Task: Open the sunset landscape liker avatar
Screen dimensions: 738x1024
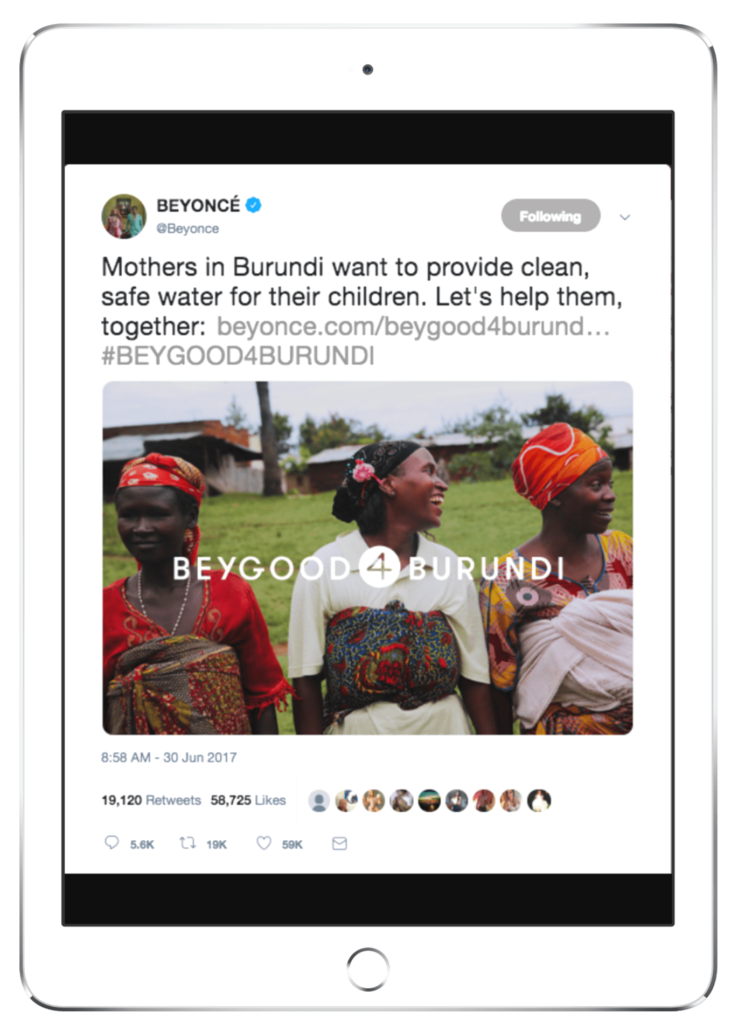Action: [429, 800]
